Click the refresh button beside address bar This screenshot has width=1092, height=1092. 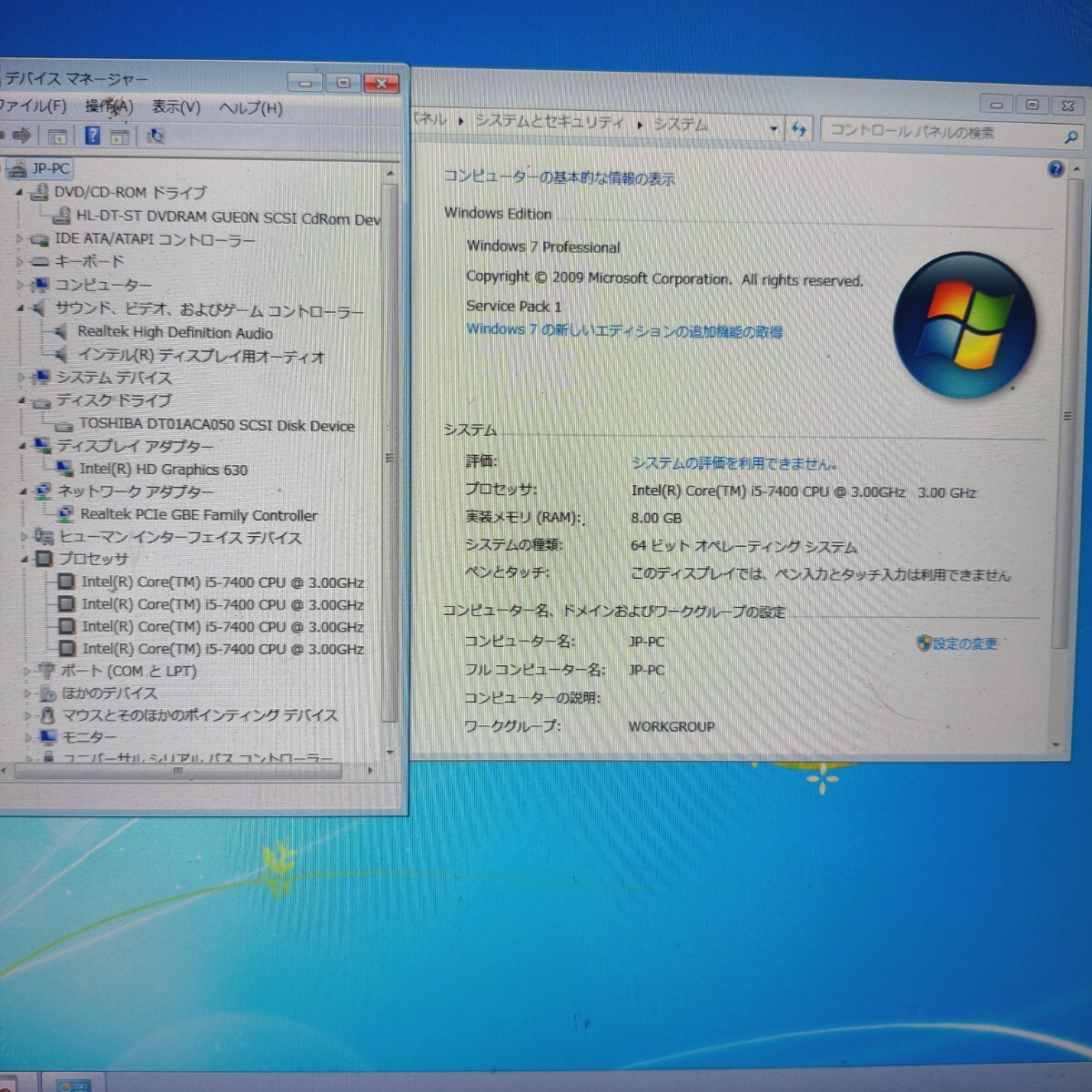pos(799,129)
